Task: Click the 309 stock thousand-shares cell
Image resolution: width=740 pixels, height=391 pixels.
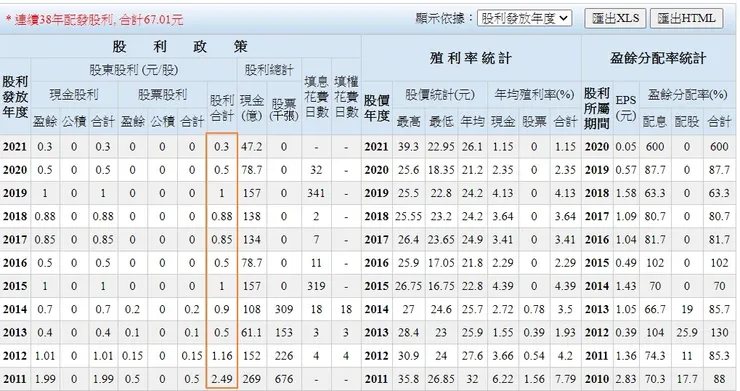Action: [x=284, y=309]
